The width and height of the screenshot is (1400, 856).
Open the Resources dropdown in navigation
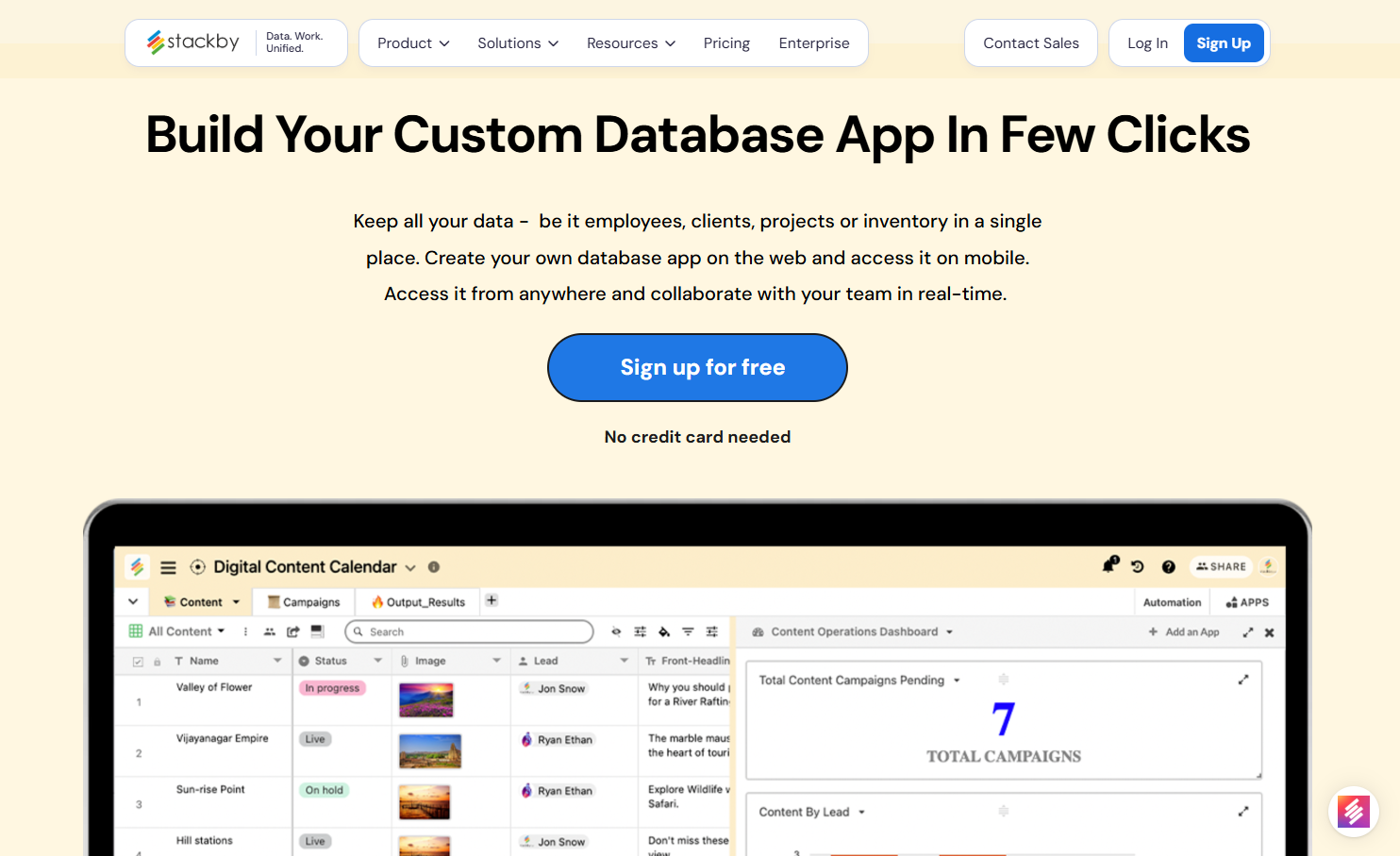pos(630,43)
